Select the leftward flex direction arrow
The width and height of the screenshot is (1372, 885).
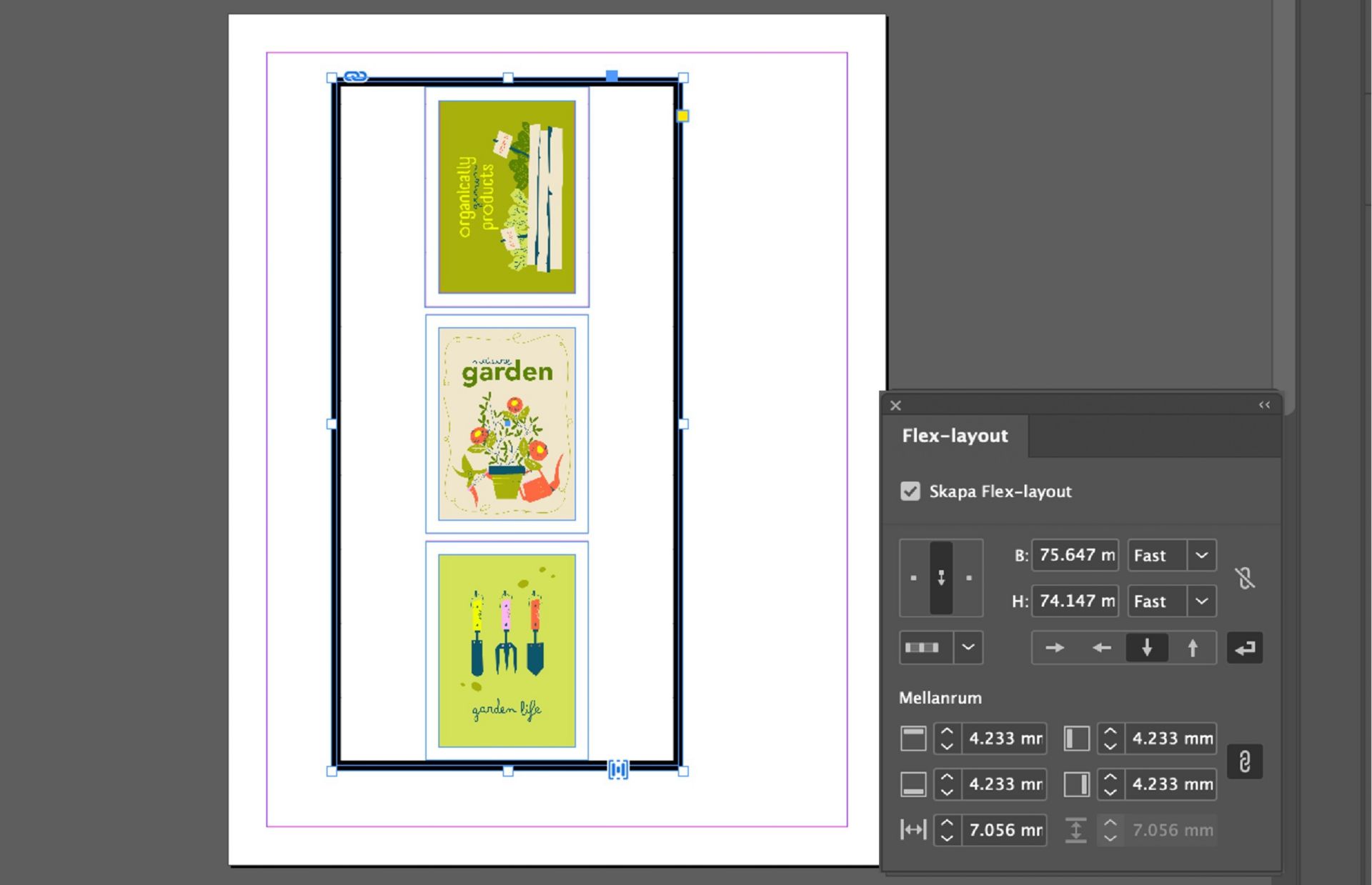point(1100,648)
